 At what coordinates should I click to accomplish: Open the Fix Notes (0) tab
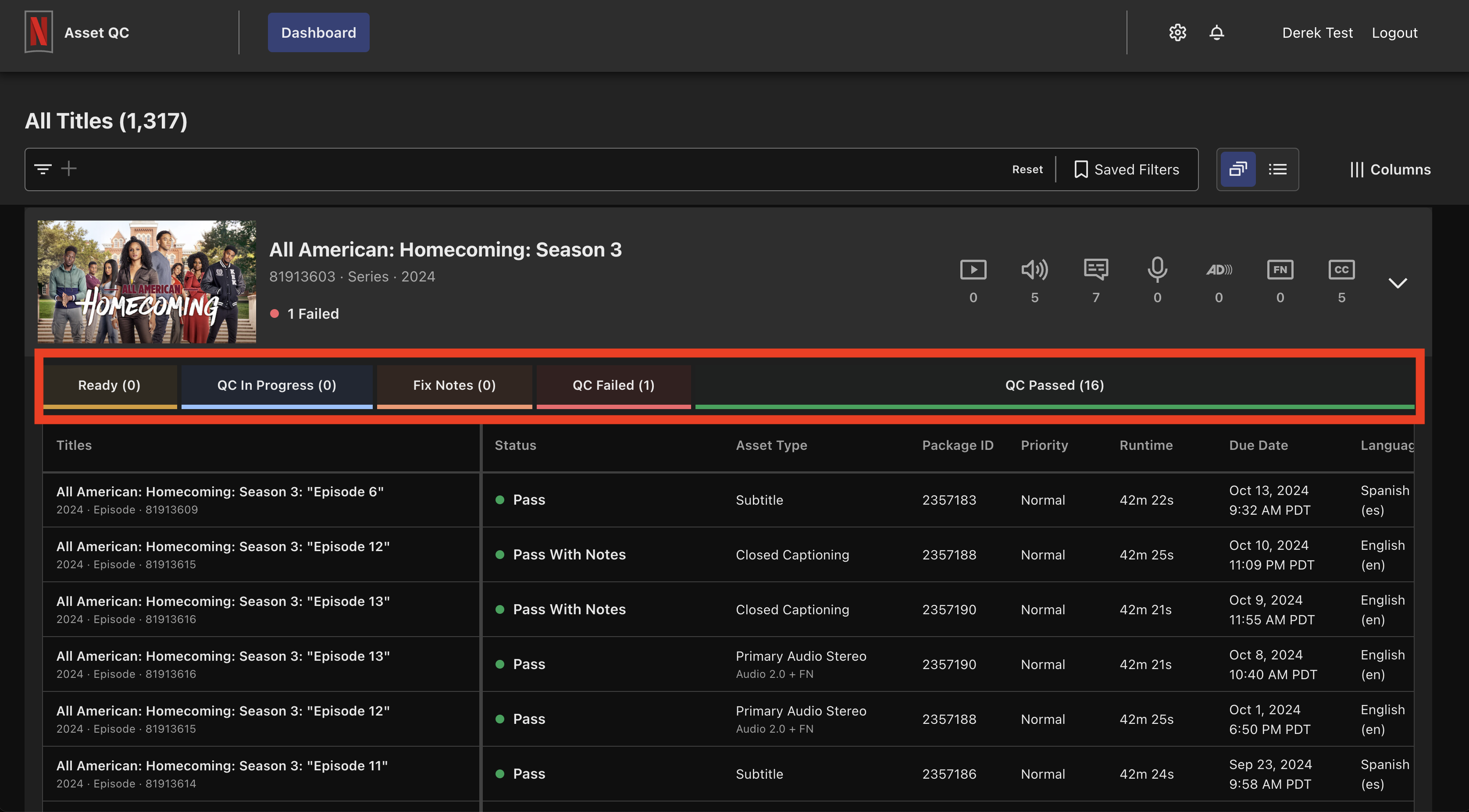tap(454, 387)
